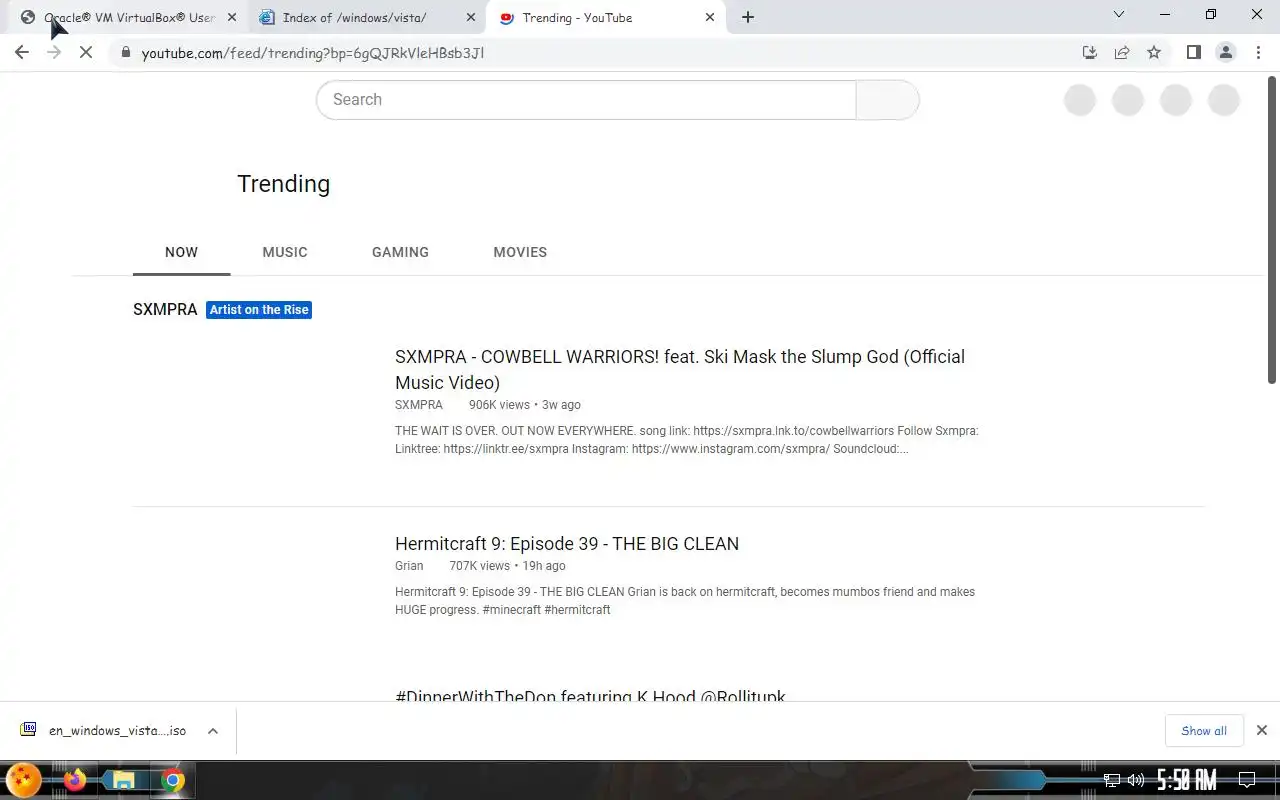Switch to Oracle VM VirtualBox User tab
Viewport: 1280px width, 800px height.
pos(128,17)
